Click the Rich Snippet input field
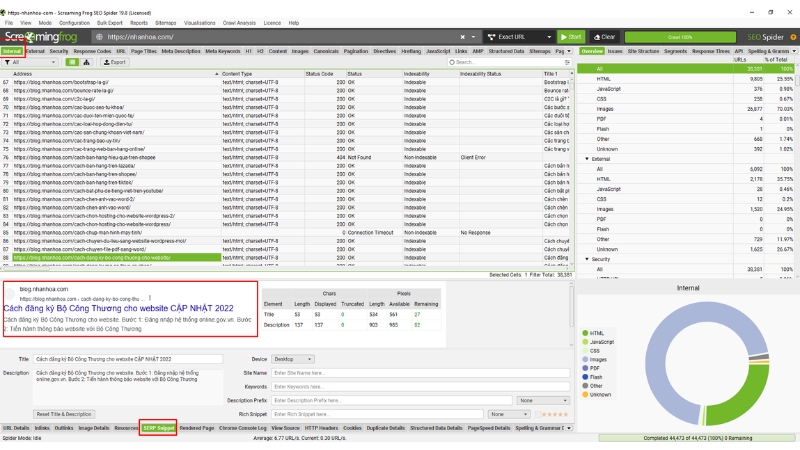The image size is (800, 450). (x=378, y=414)
